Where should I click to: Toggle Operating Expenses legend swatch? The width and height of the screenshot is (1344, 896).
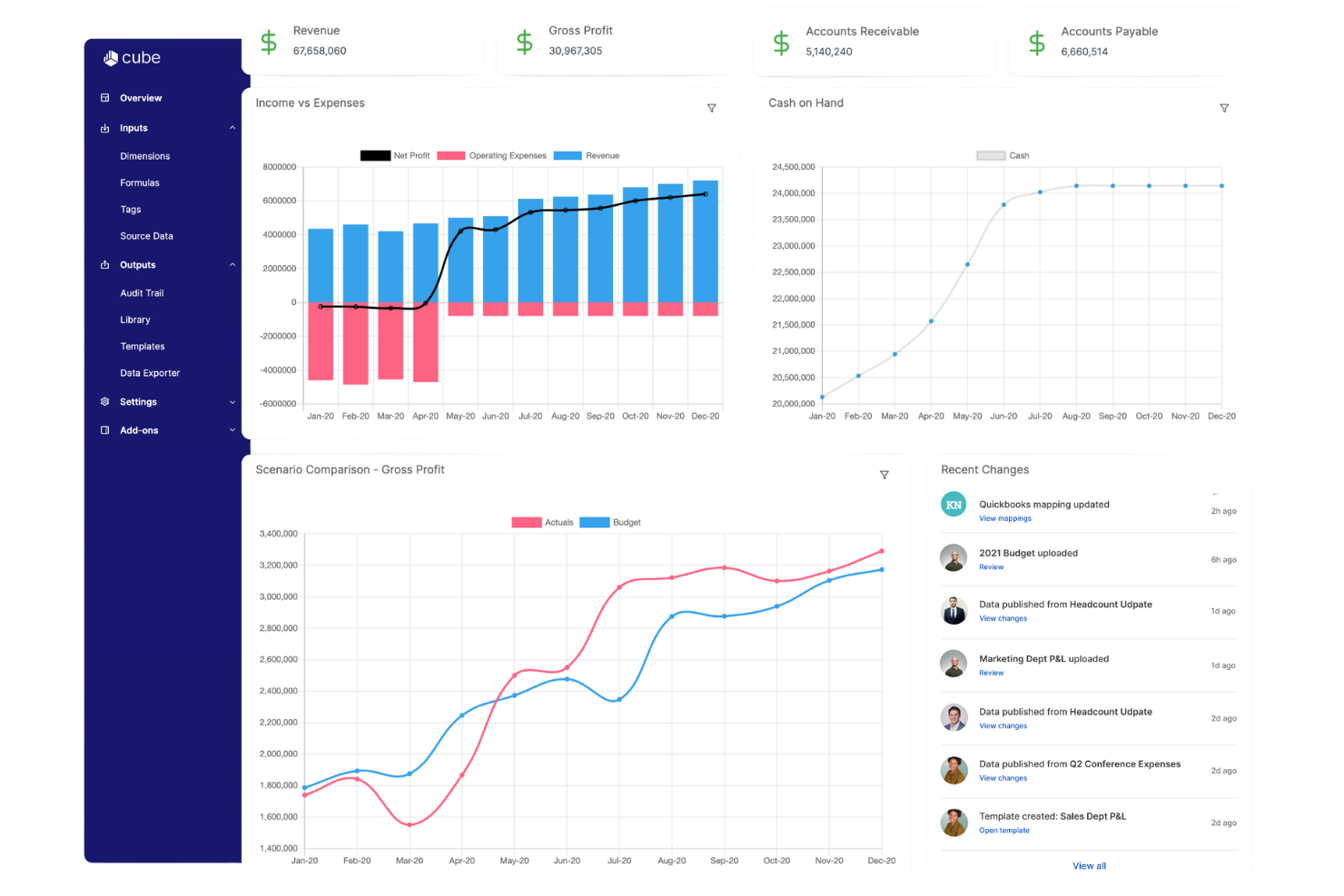point(451,156)
